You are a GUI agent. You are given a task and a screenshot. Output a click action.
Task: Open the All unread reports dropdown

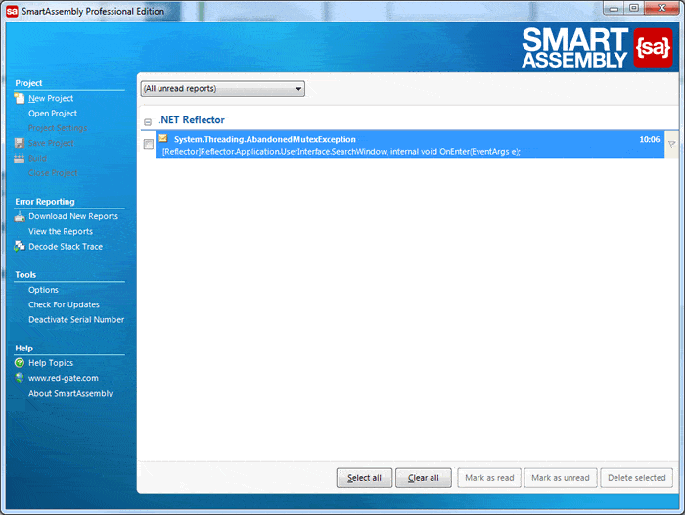click(x=222, y=89)
